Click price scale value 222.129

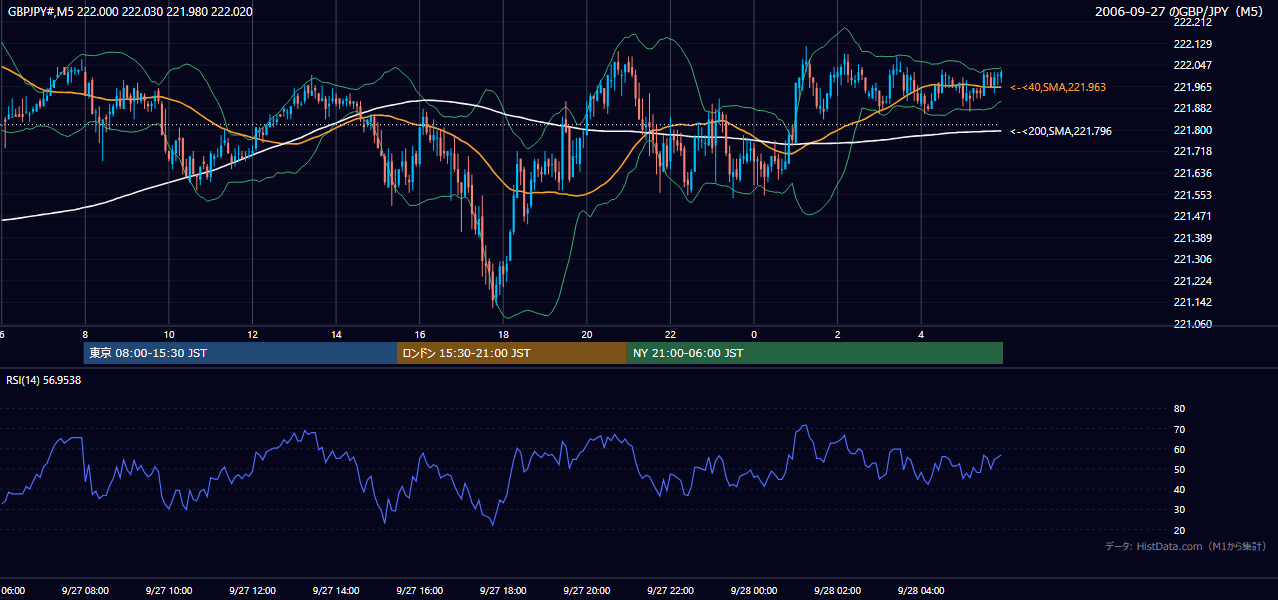point(1192,44)
